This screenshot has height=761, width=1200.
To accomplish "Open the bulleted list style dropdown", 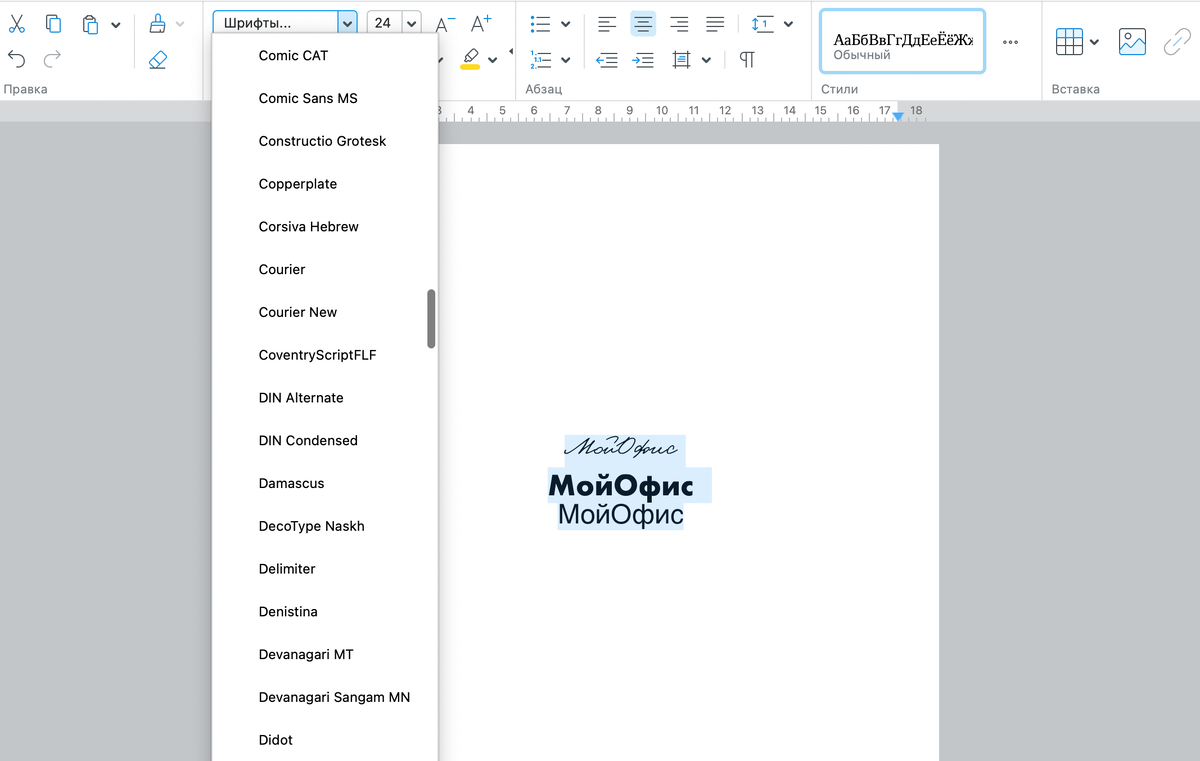I will pyautogui.click(x=566, y=25).
